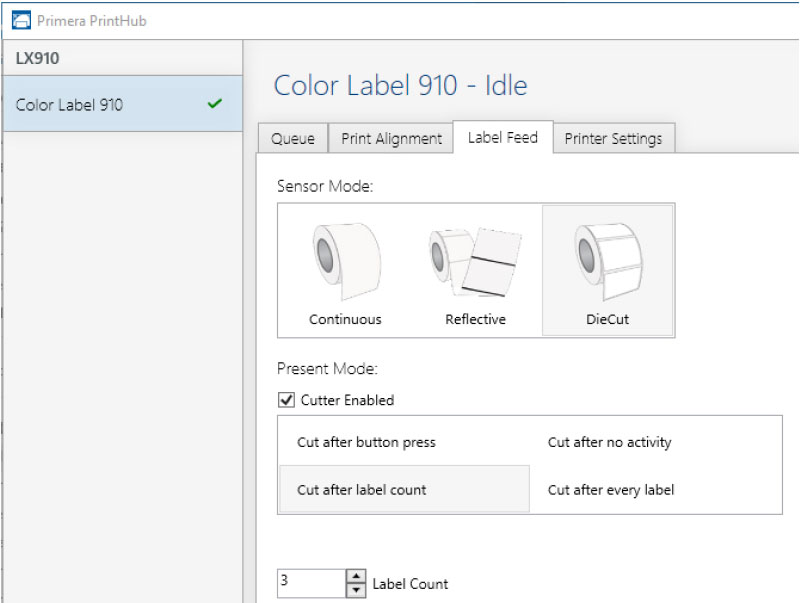Click the Primera PrintHub app icon
The height and width of the screenshot is (603, 800).
(x=21, y=20)
